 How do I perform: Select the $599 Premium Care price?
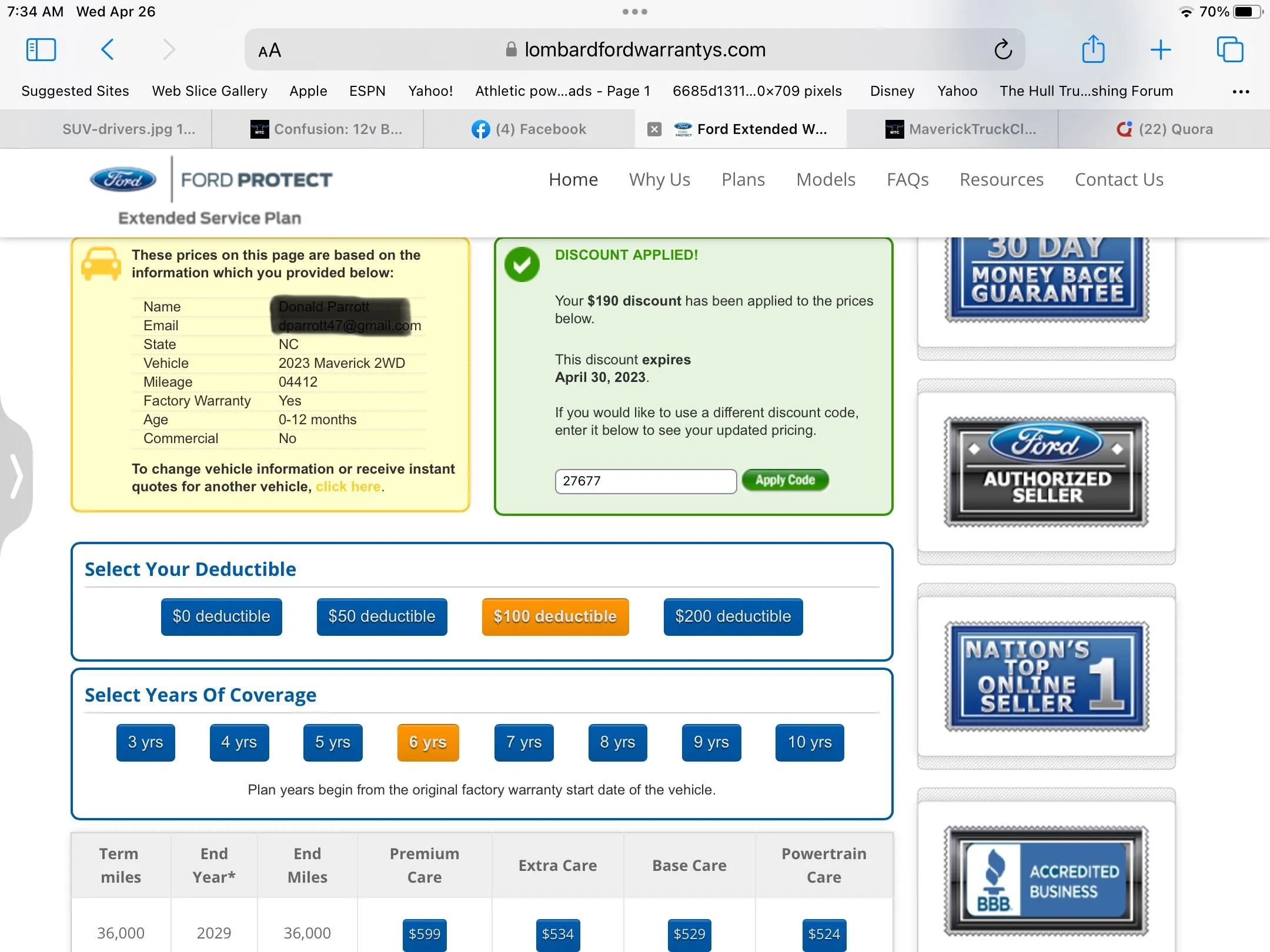pos(425,934)
